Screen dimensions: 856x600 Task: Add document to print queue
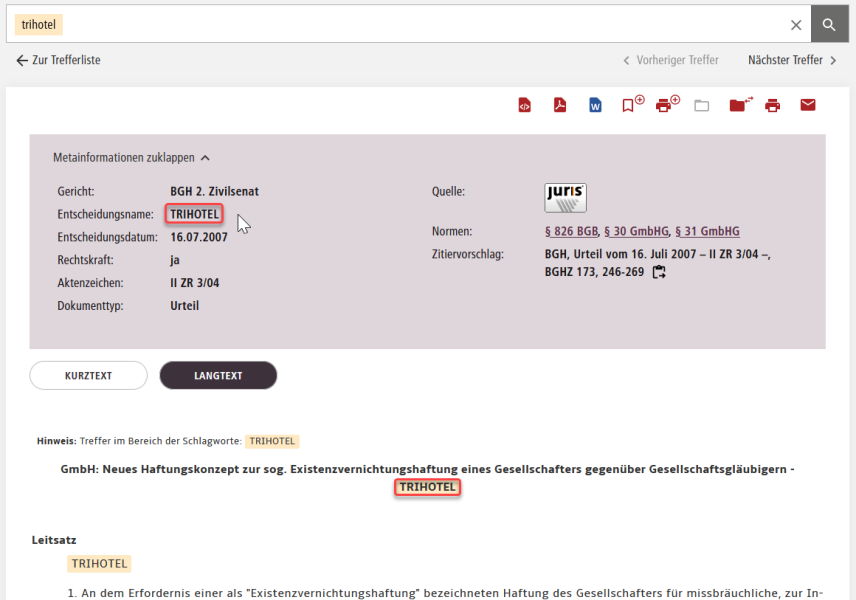click(x=667, y=105)
